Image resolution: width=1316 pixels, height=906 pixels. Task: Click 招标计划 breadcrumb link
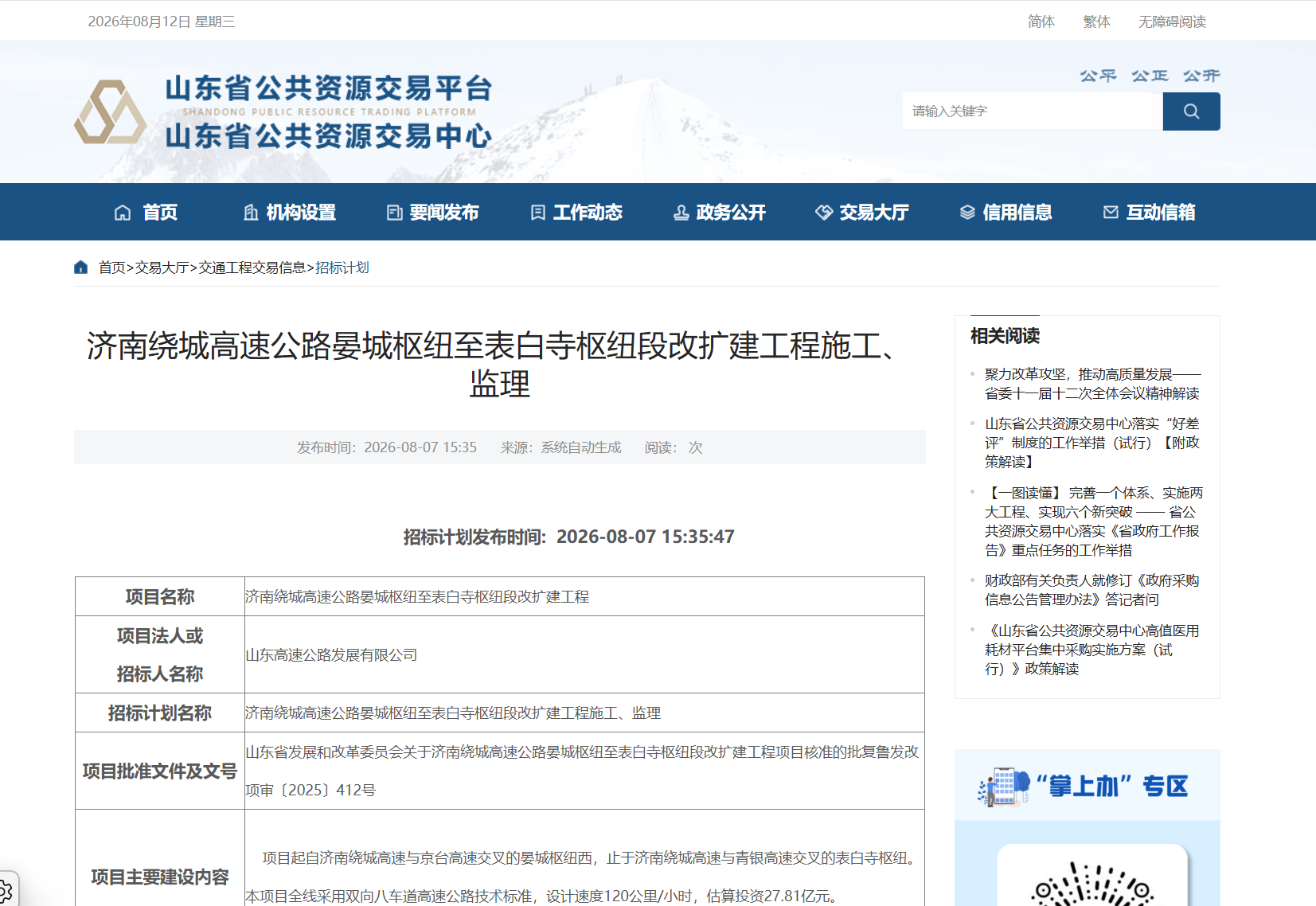click(x=342, y=268)
